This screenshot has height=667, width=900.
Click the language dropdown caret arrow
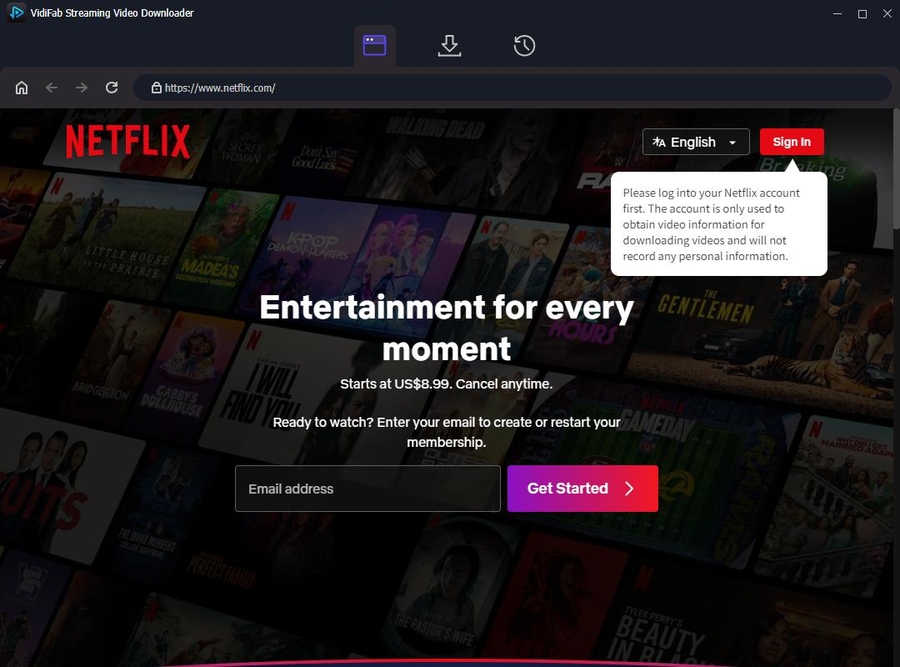point(732,142)
